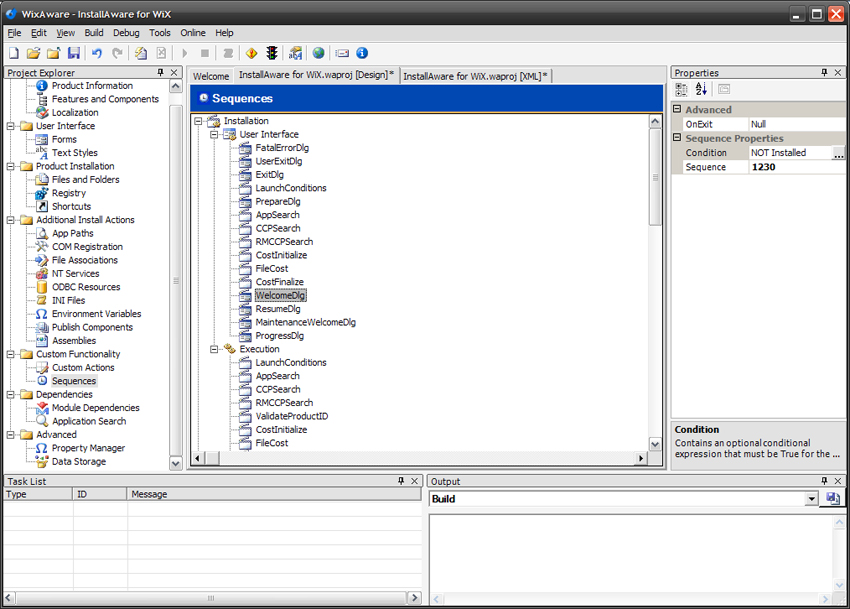Screen dimensions: 850x609
Task: Select Custom Actions in Project Explorer
Action: 83,368
